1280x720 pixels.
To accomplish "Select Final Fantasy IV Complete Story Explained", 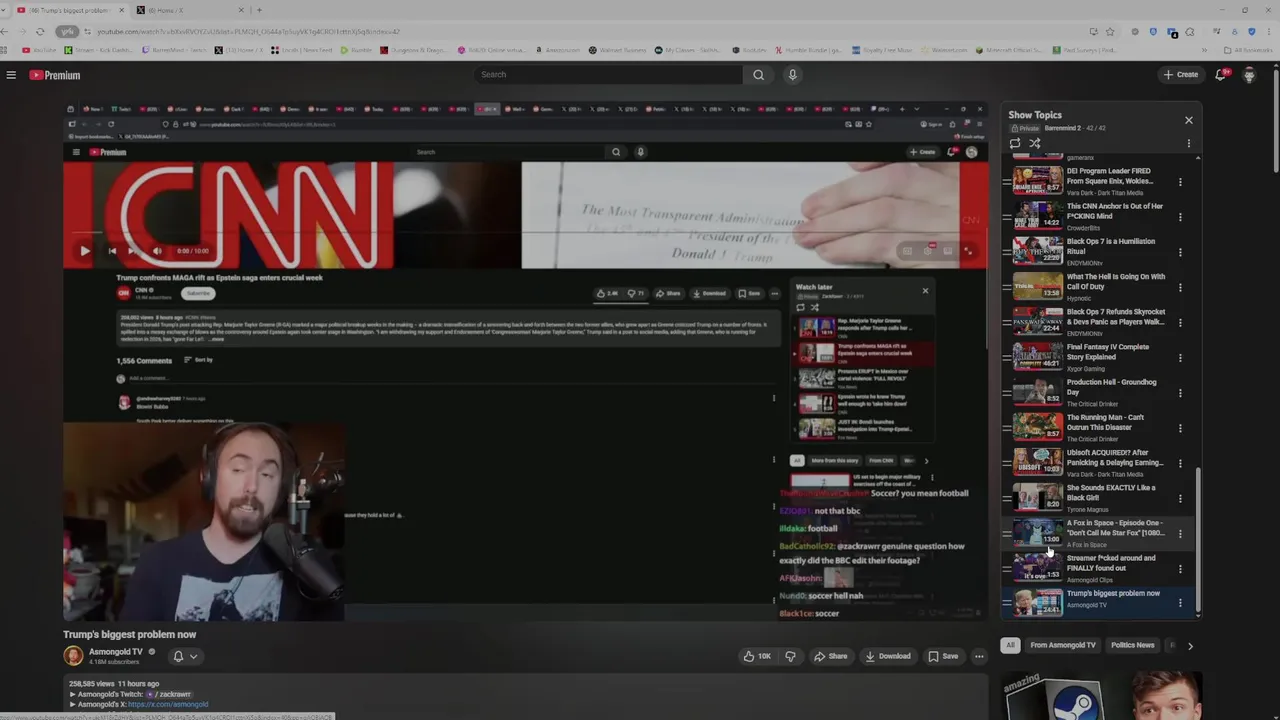I will 1096,357.
